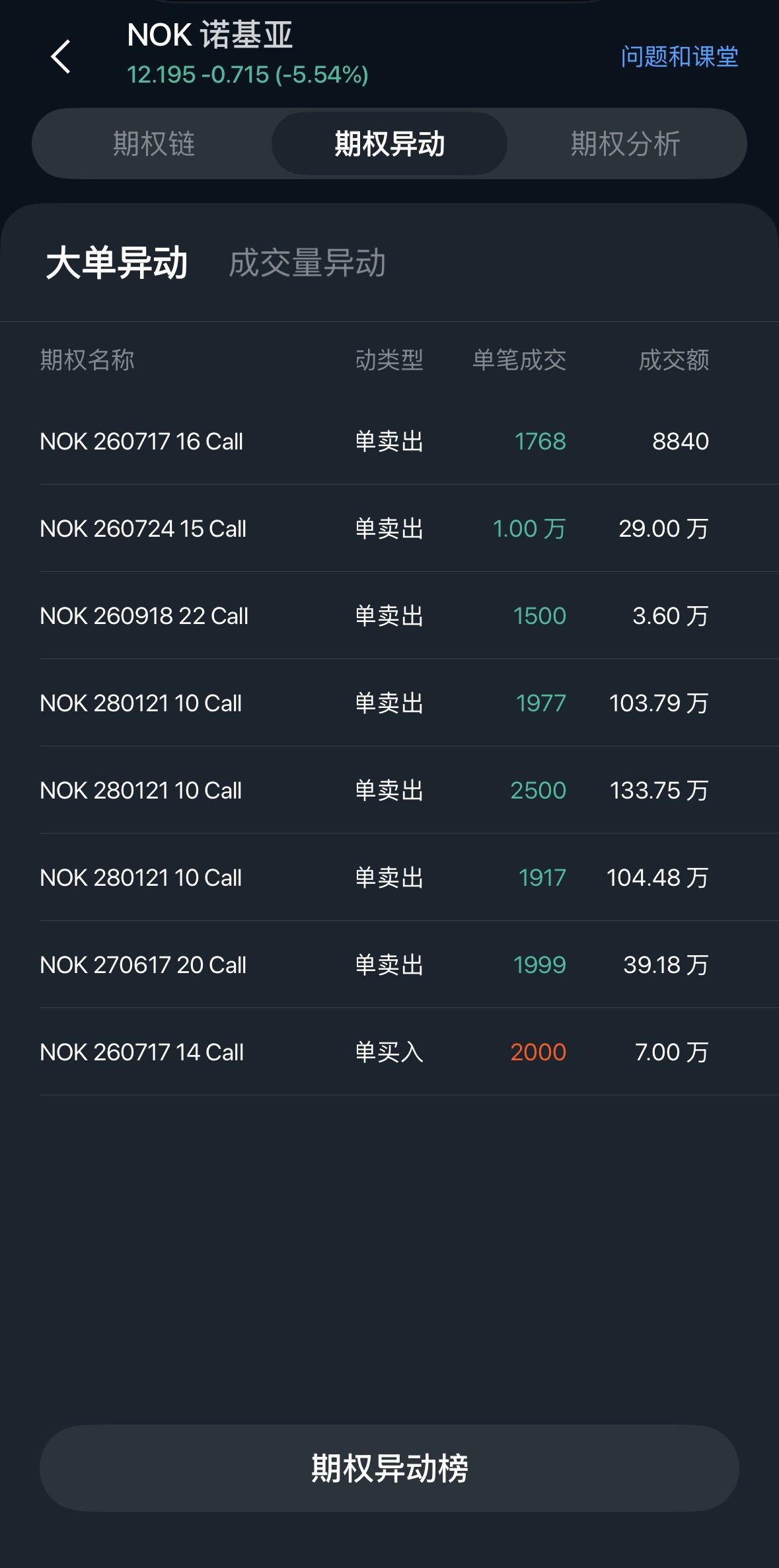
Task: Select the 期权异动 tab
Action: 389,143
